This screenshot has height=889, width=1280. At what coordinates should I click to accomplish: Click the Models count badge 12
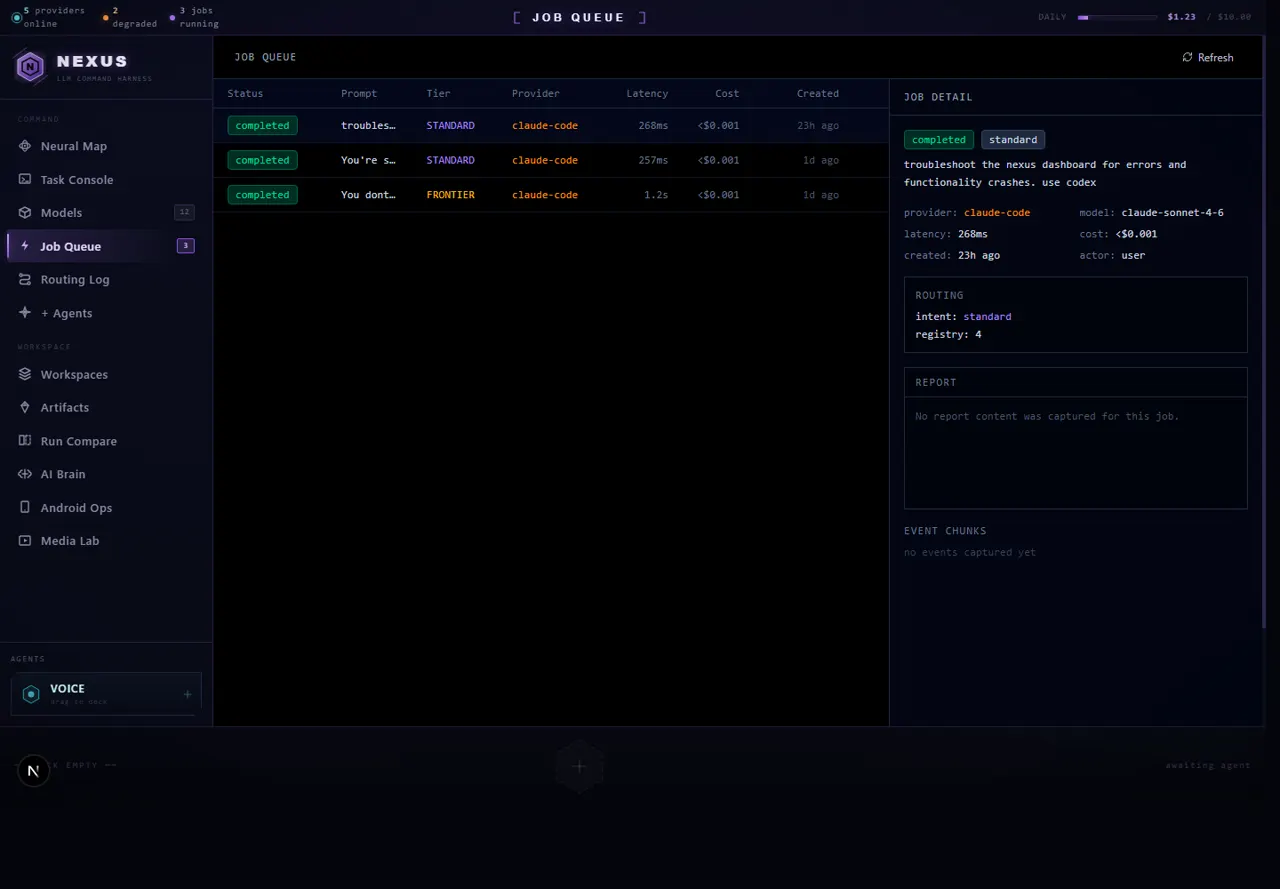184,212
